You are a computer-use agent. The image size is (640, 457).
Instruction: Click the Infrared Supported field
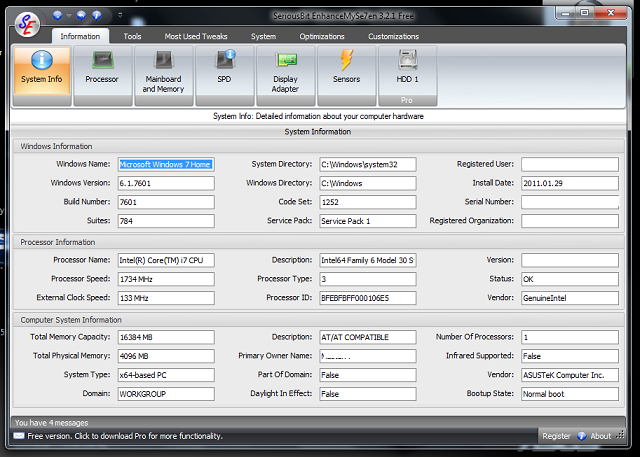[x=570, y=356]
